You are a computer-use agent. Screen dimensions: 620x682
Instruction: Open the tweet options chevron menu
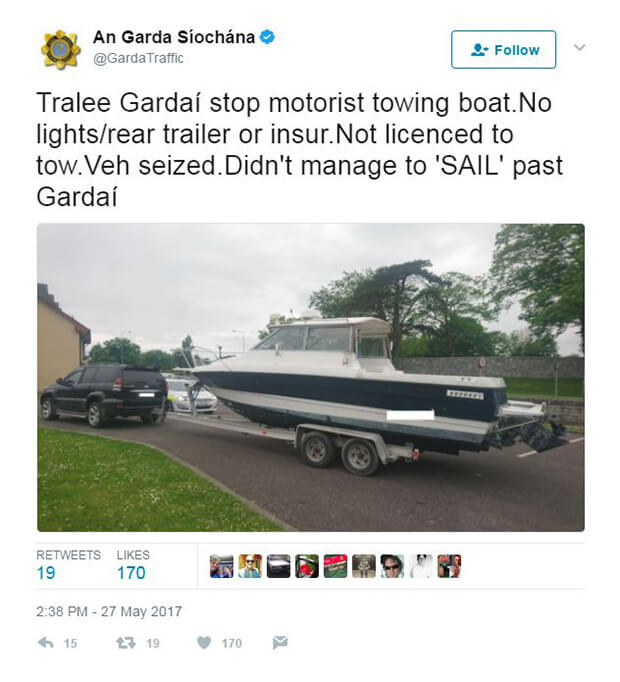pyautogui.click(x=579, y=47)
